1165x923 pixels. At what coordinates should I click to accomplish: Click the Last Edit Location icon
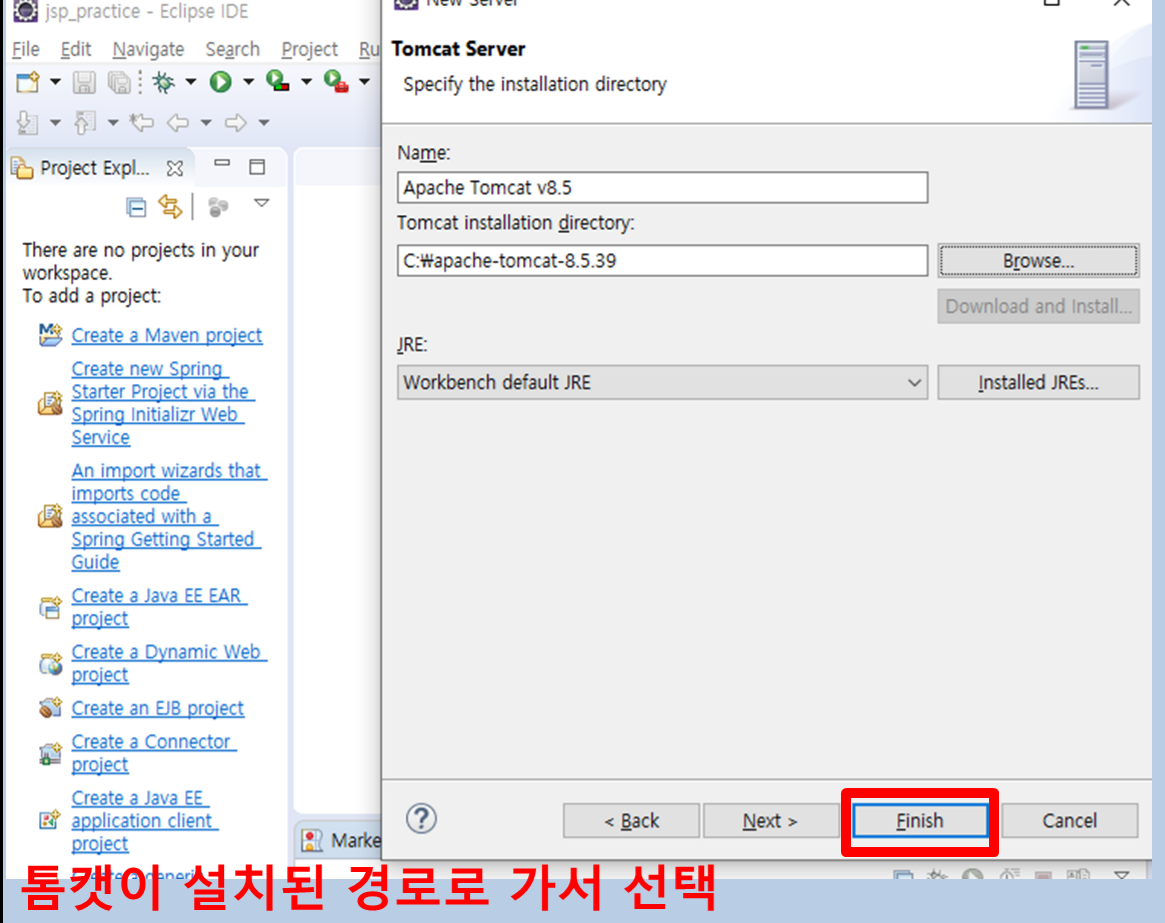[x=141, y=122]
